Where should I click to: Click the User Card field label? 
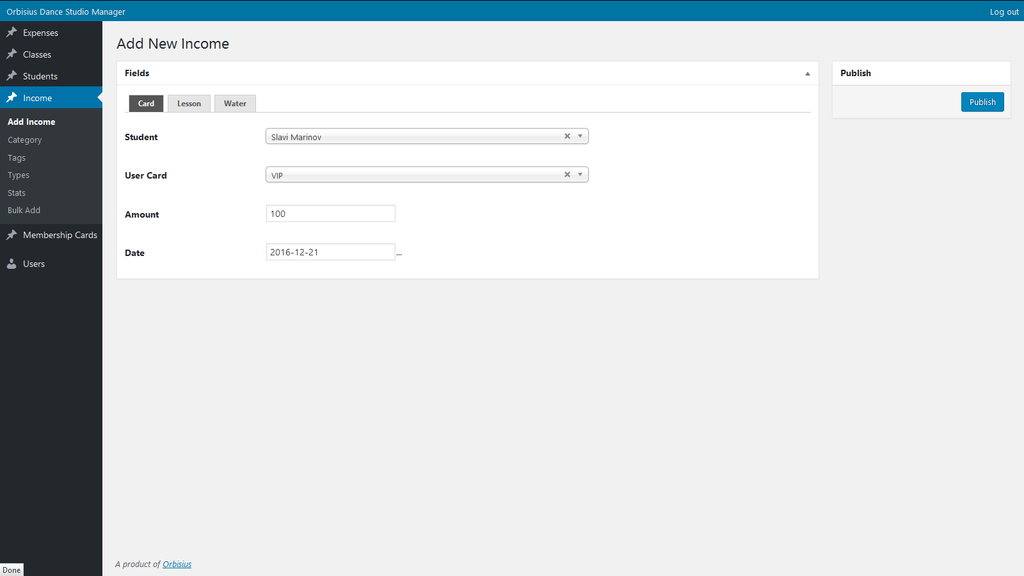[146, 176]
